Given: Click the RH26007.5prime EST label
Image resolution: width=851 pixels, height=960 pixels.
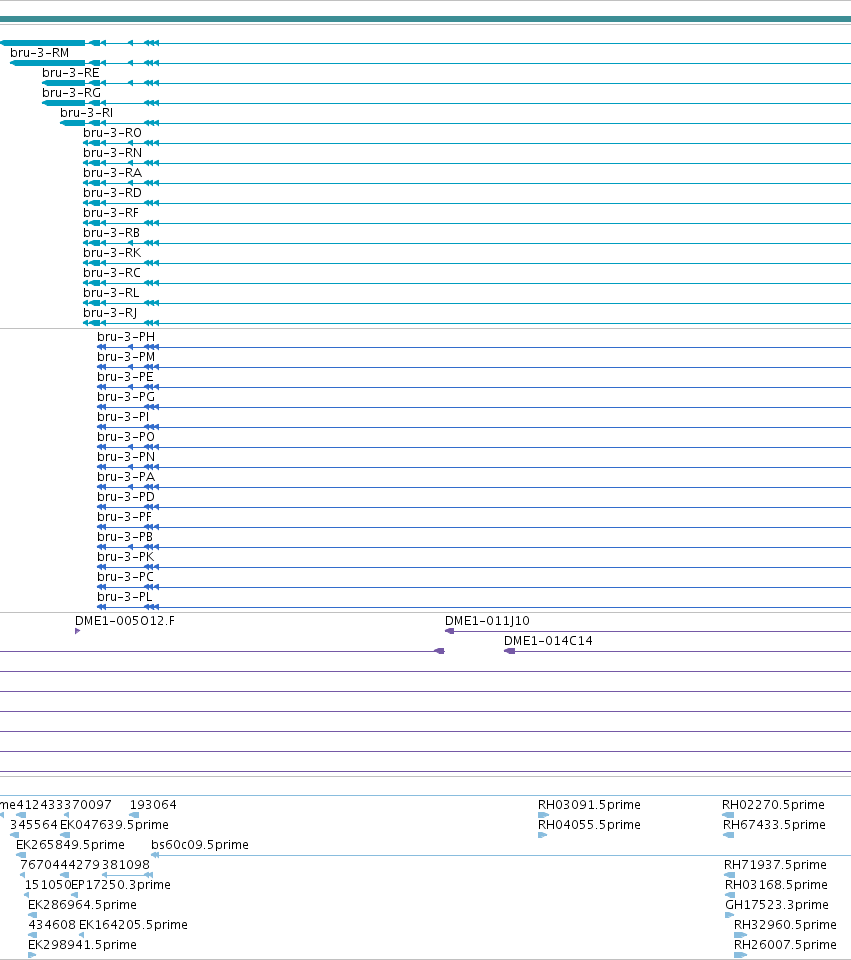Looking at the screenshot, I should point(785,945).
